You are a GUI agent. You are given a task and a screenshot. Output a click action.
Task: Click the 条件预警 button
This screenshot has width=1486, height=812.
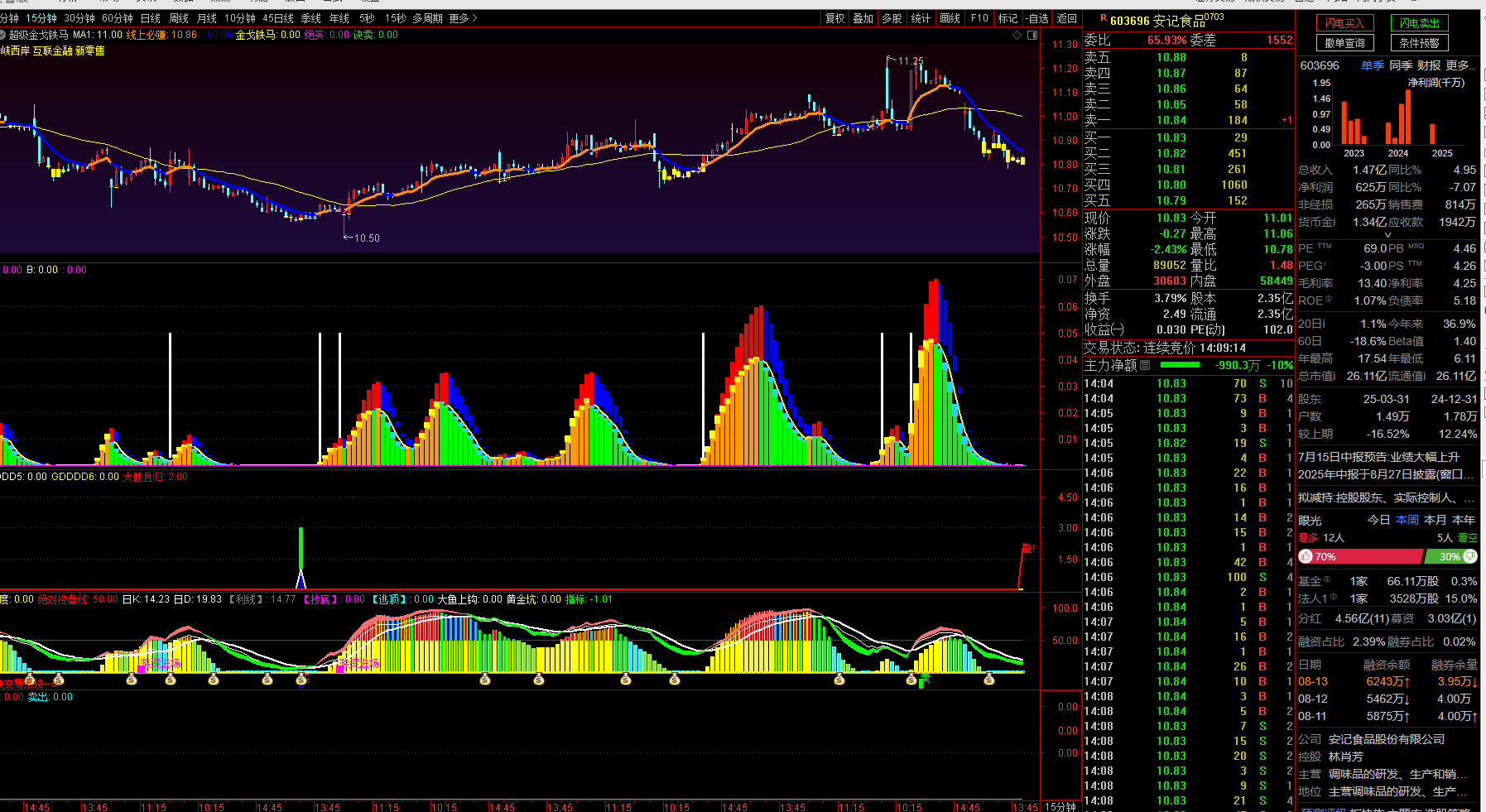tap(1420, 43)
